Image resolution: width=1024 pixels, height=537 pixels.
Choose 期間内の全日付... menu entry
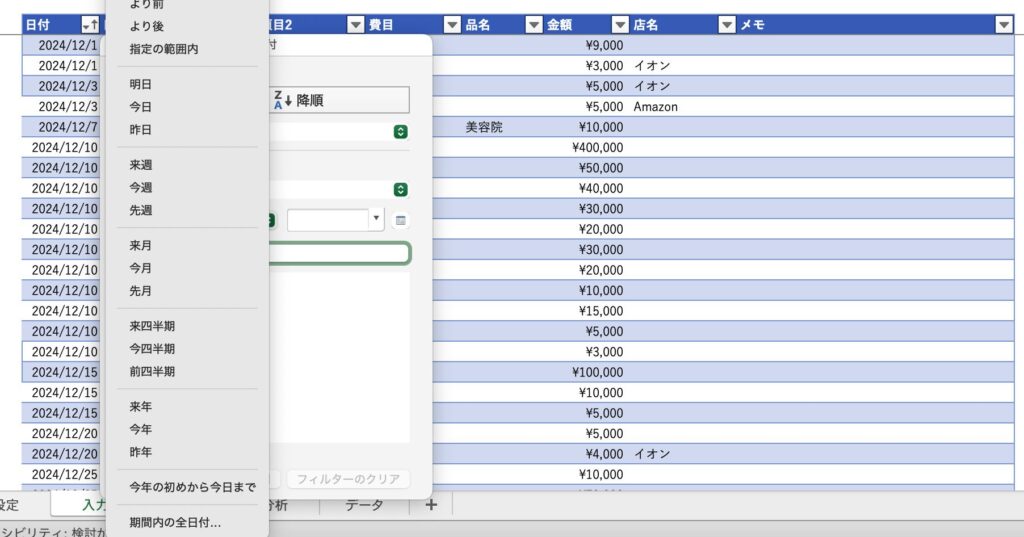(x=175, y=522)
